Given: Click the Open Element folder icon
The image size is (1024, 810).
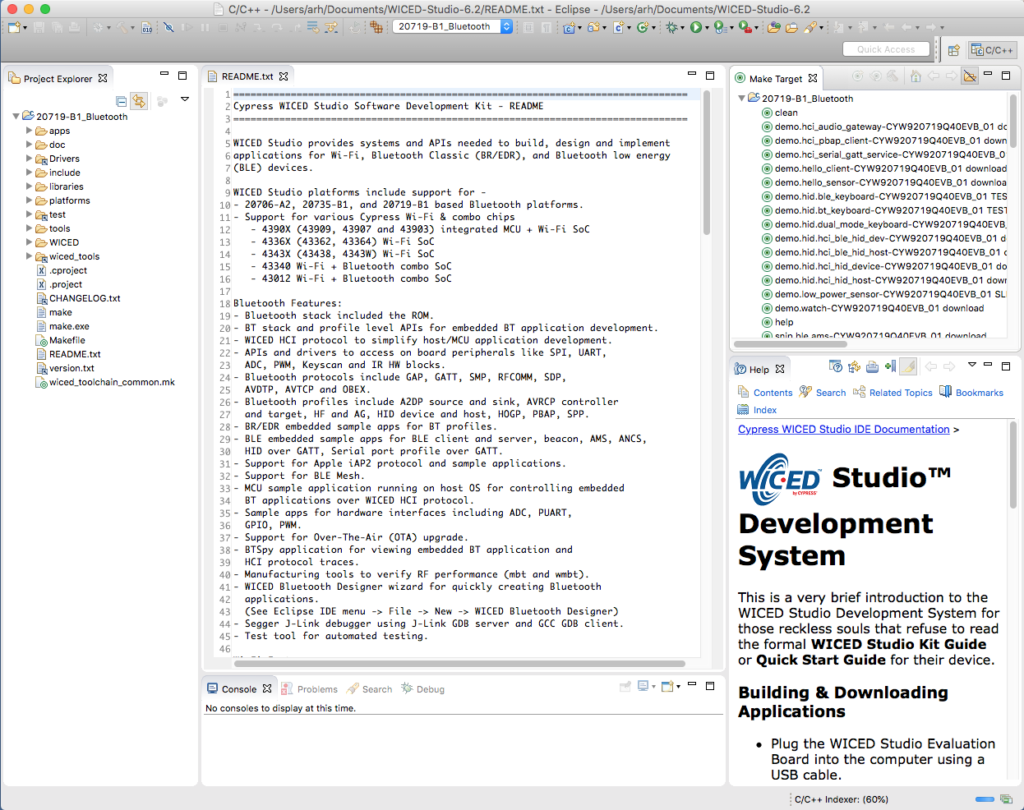Looking at the screenshot, I should click(774, 27).
